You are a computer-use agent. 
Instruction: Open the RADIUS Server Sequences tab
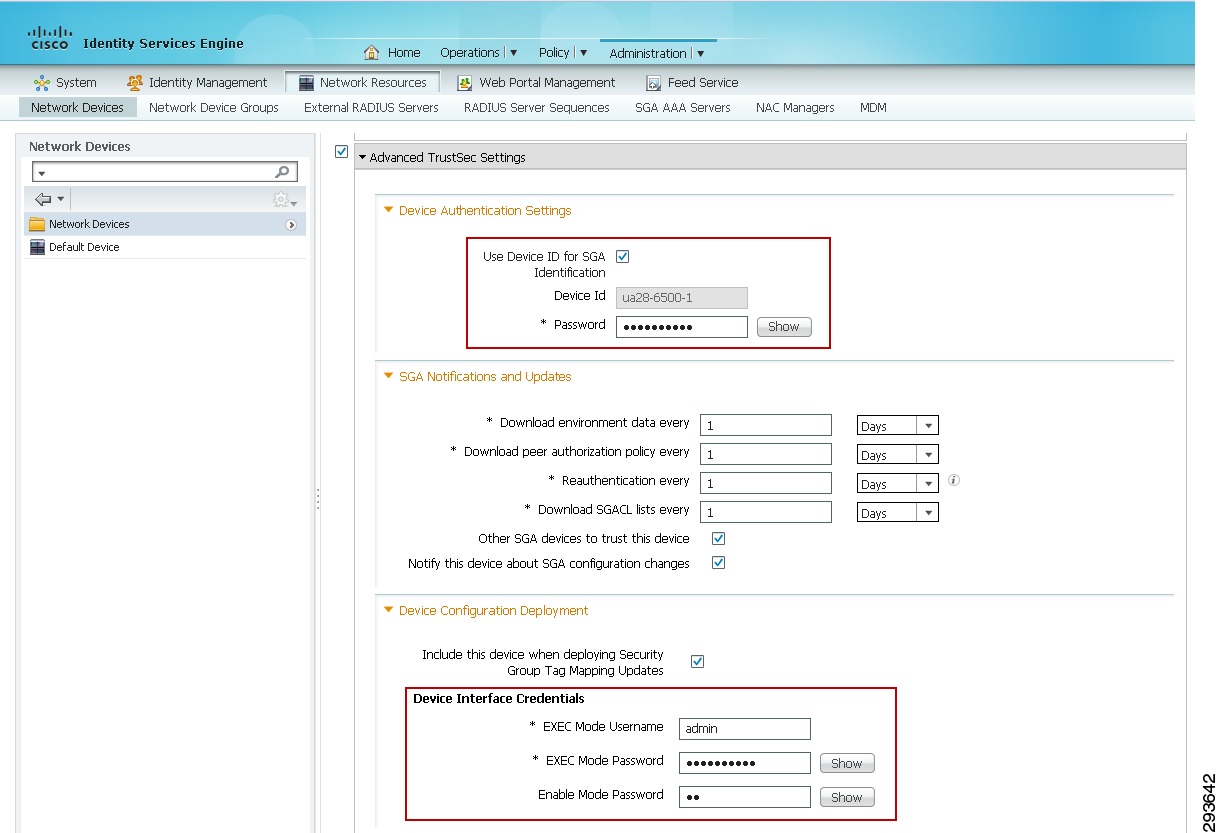coord(537,108)
